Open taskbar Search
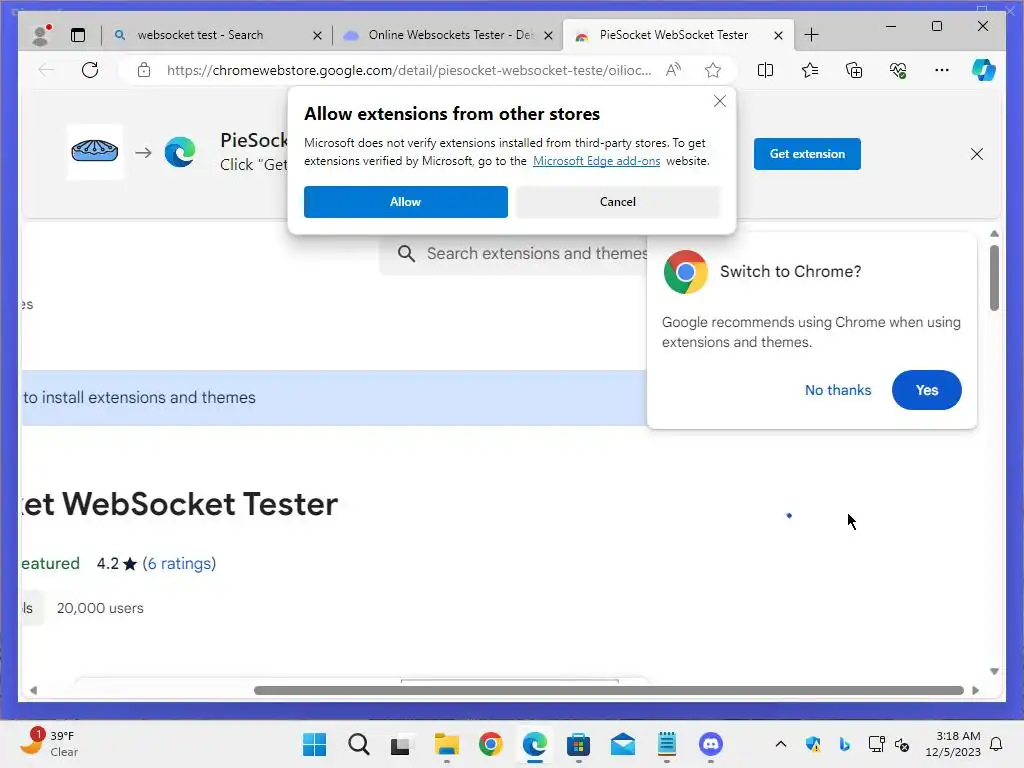This screenshot has width=1024, height=768. coord(359,744)
